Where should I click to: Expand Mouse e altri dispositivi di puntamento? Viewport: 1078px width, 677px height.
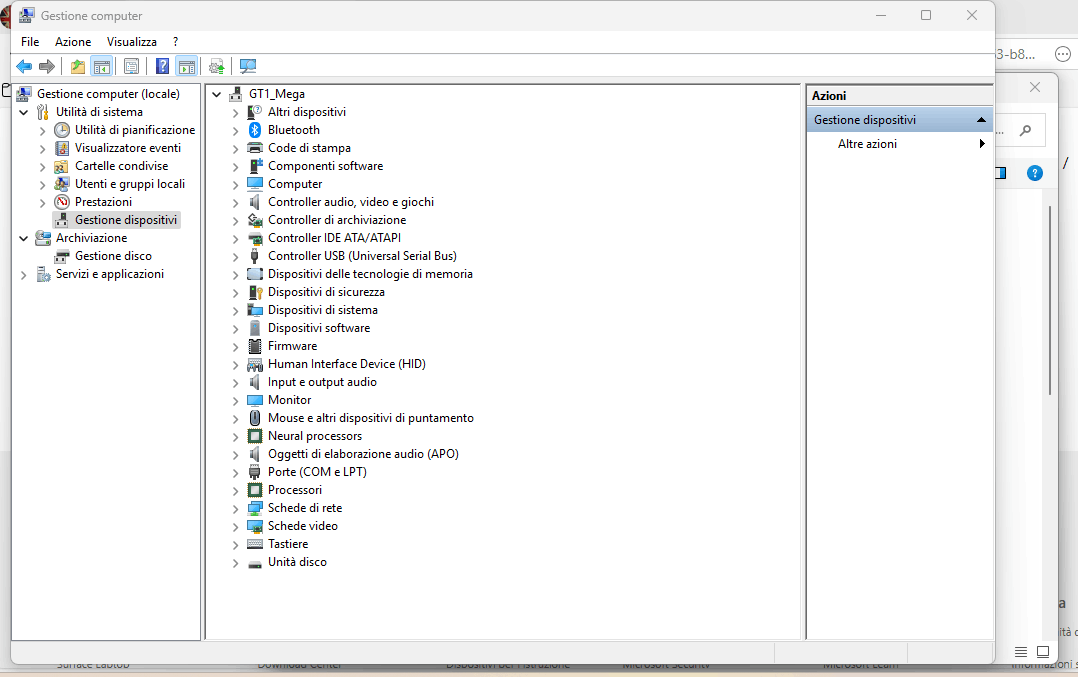point(235,419)
